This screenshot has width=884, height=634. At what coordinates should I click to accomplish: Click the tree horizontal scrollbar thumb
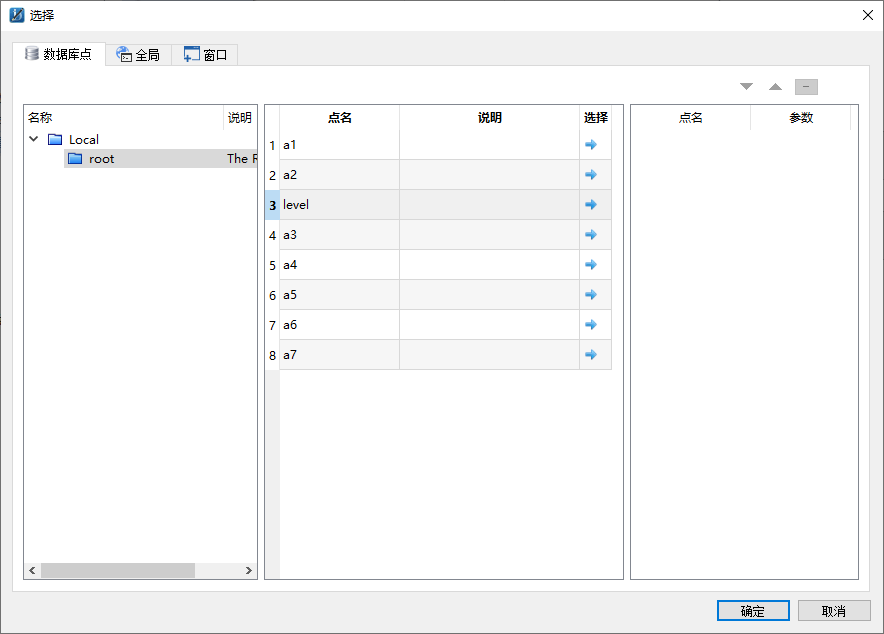point(118,570)
